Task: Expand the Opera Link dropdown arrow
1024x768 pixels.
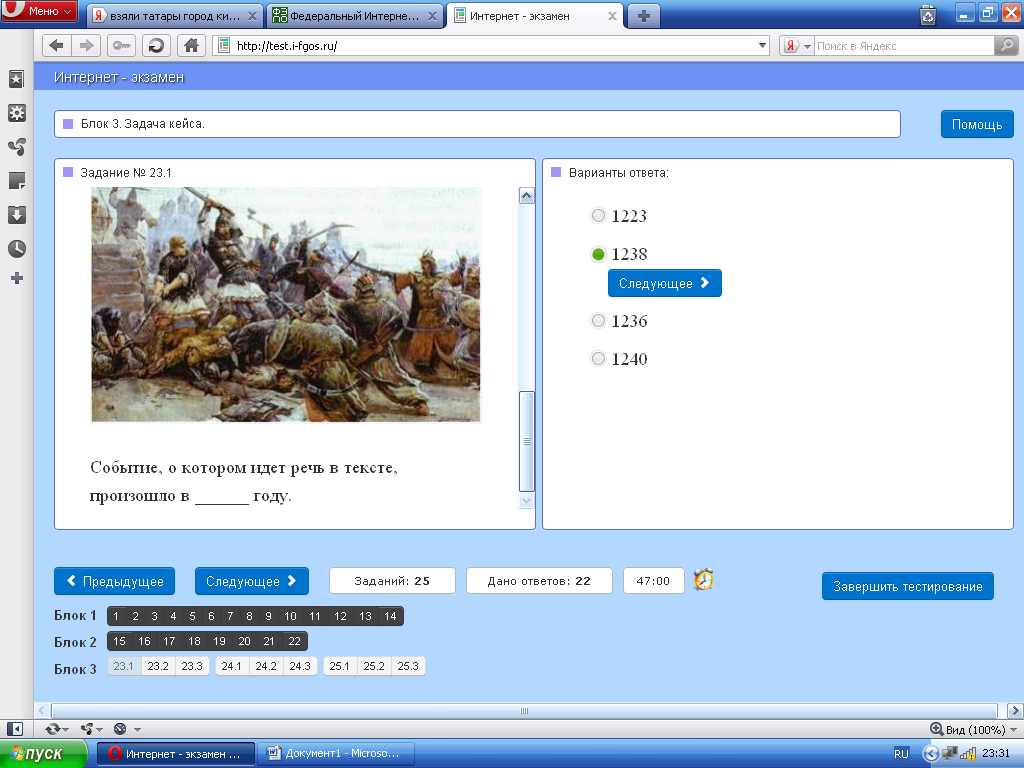Action: (x=66, y=729)
